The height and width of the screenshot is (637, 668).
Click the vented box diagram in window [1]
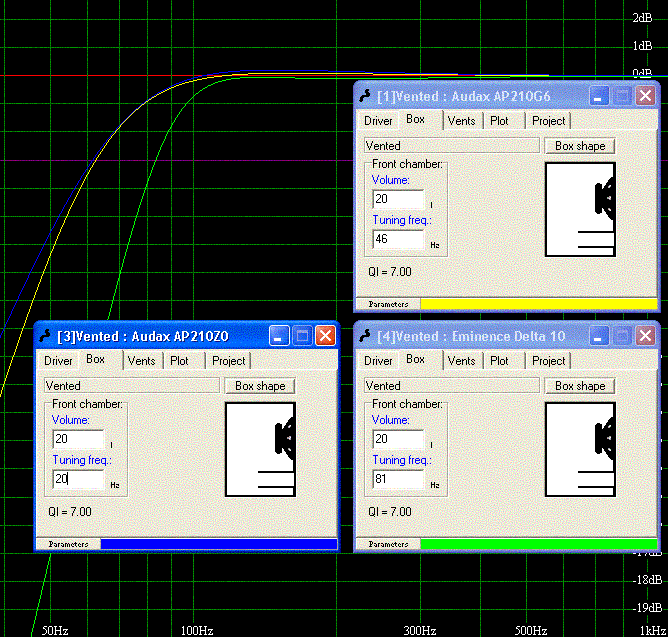click(580, 209)
